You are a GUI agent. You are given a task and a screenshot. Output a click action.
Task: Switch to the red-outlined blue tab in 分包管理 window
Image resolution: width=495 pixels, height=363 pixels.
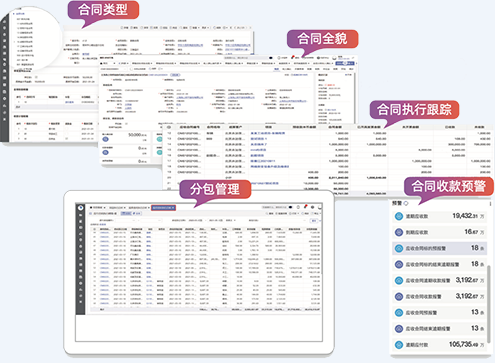click(x=164, y=208)
